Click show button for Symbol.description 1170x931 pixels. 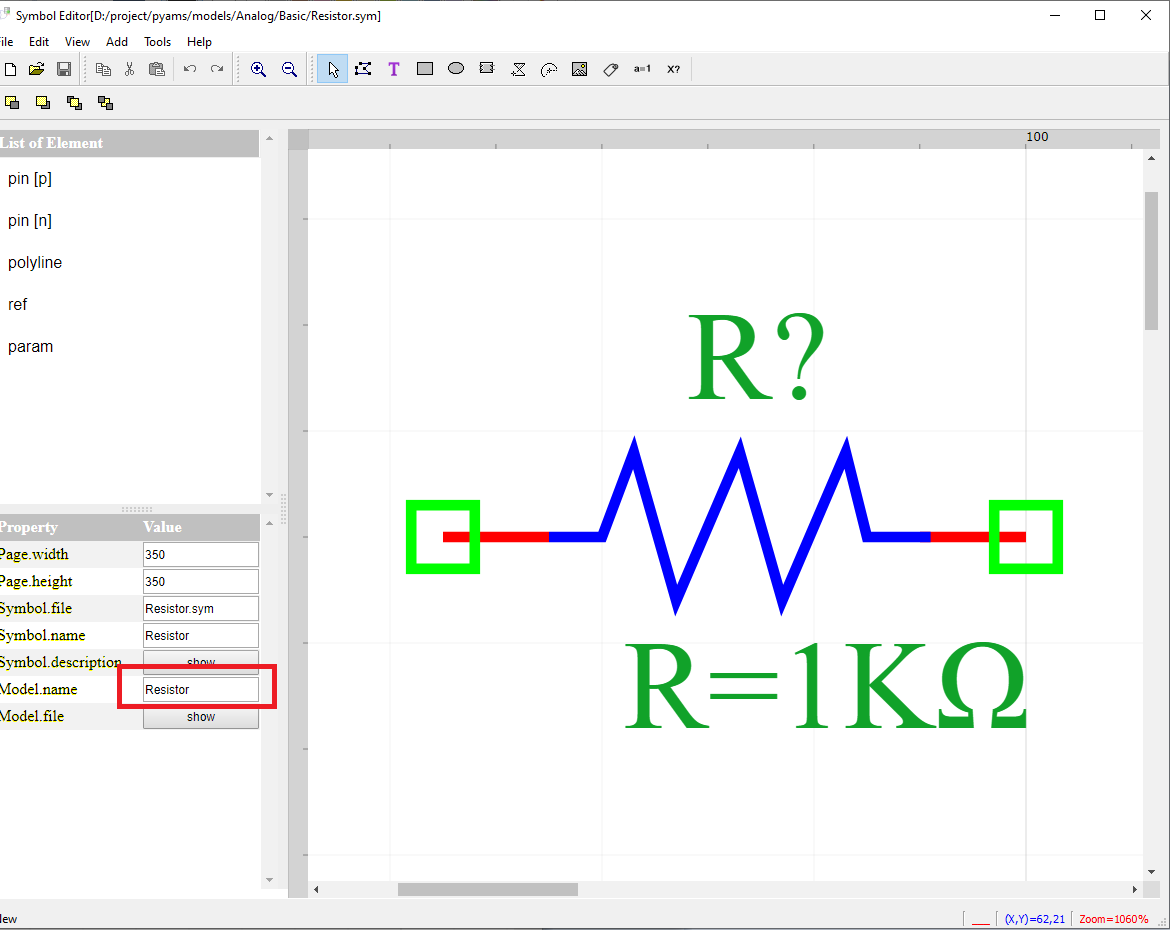201,662
